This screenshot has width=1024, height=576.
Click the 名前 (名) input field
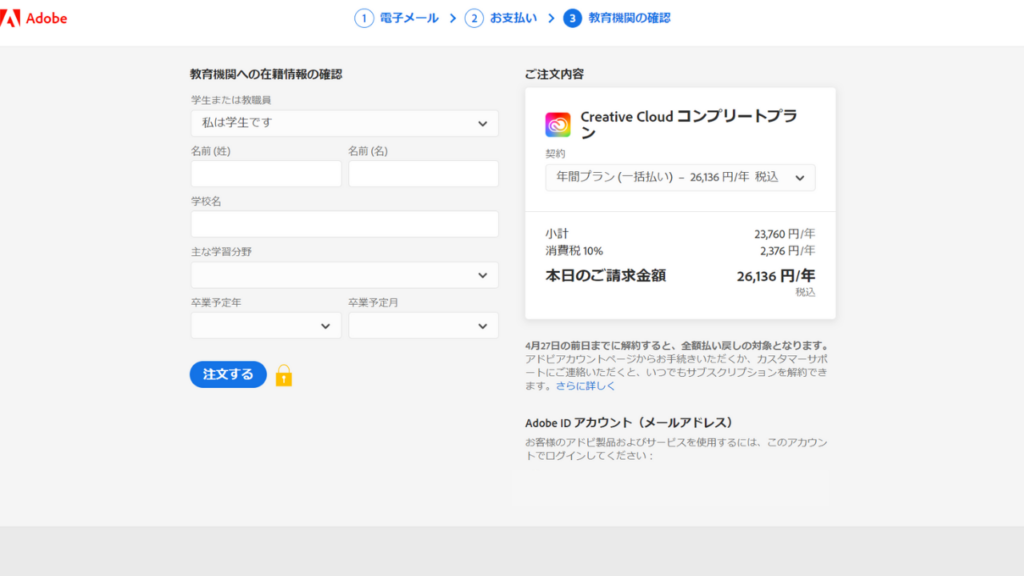pos(423,174)
